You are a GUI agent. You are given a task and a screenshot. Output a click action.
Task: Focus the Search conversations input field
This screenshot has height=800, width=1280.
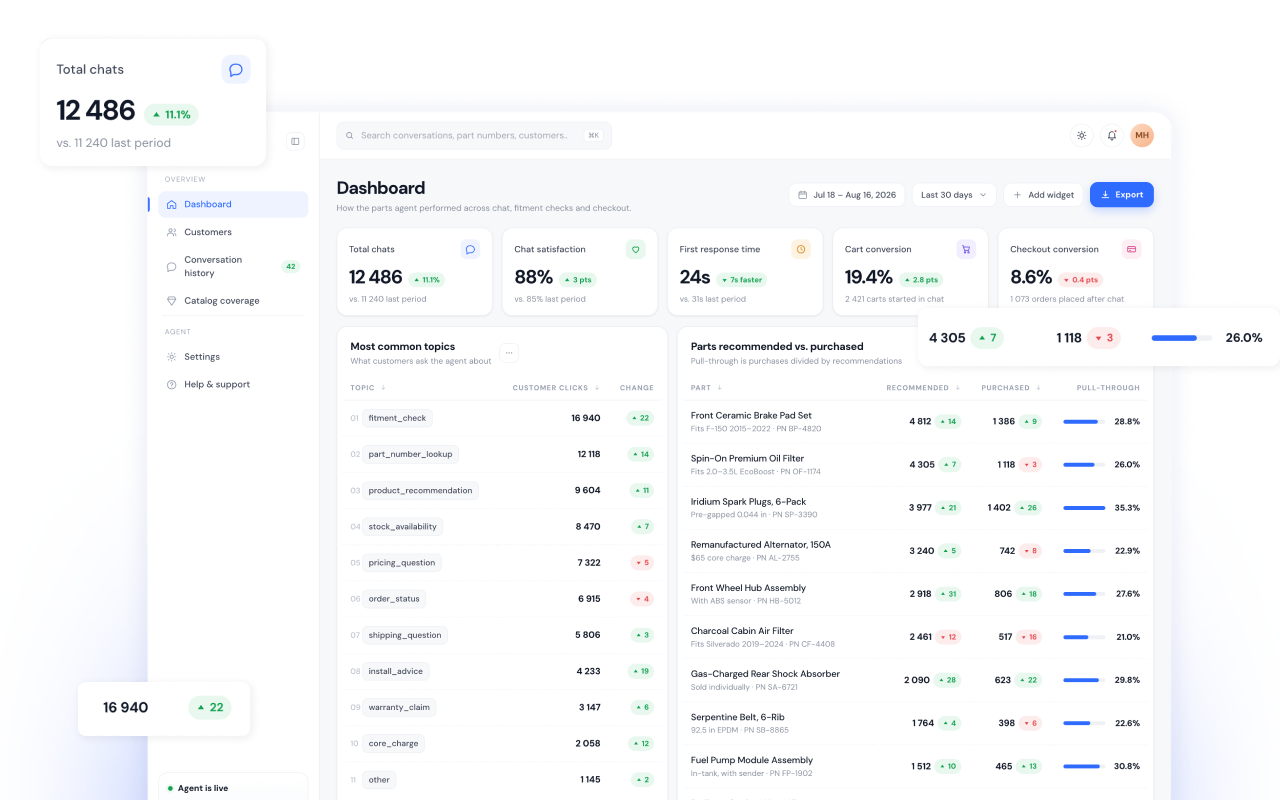coord(474,136)
